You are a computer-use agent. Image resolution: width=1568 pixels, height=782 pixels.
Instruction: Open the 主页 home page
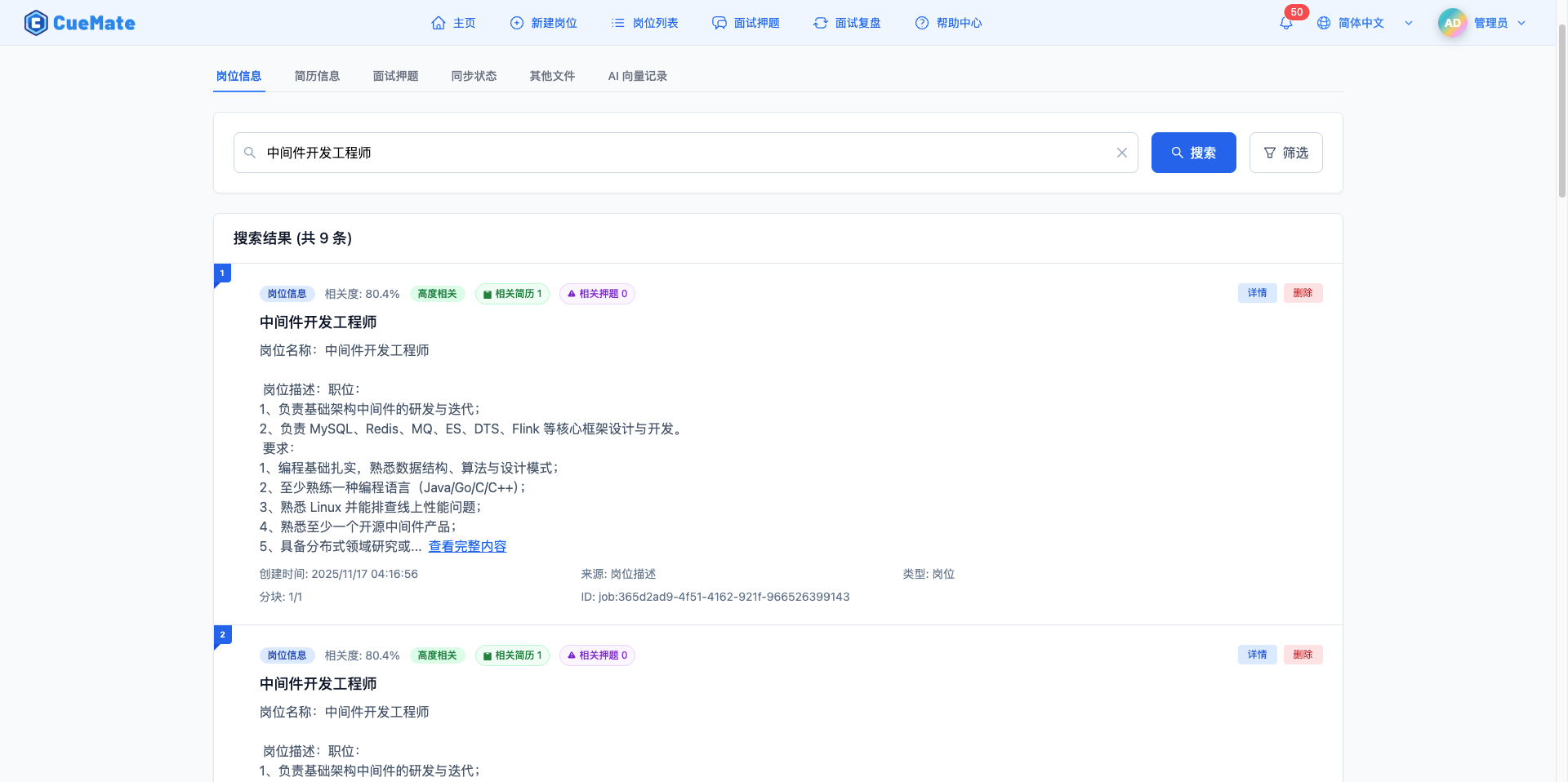pyautogui.click(x=454, y=23)
